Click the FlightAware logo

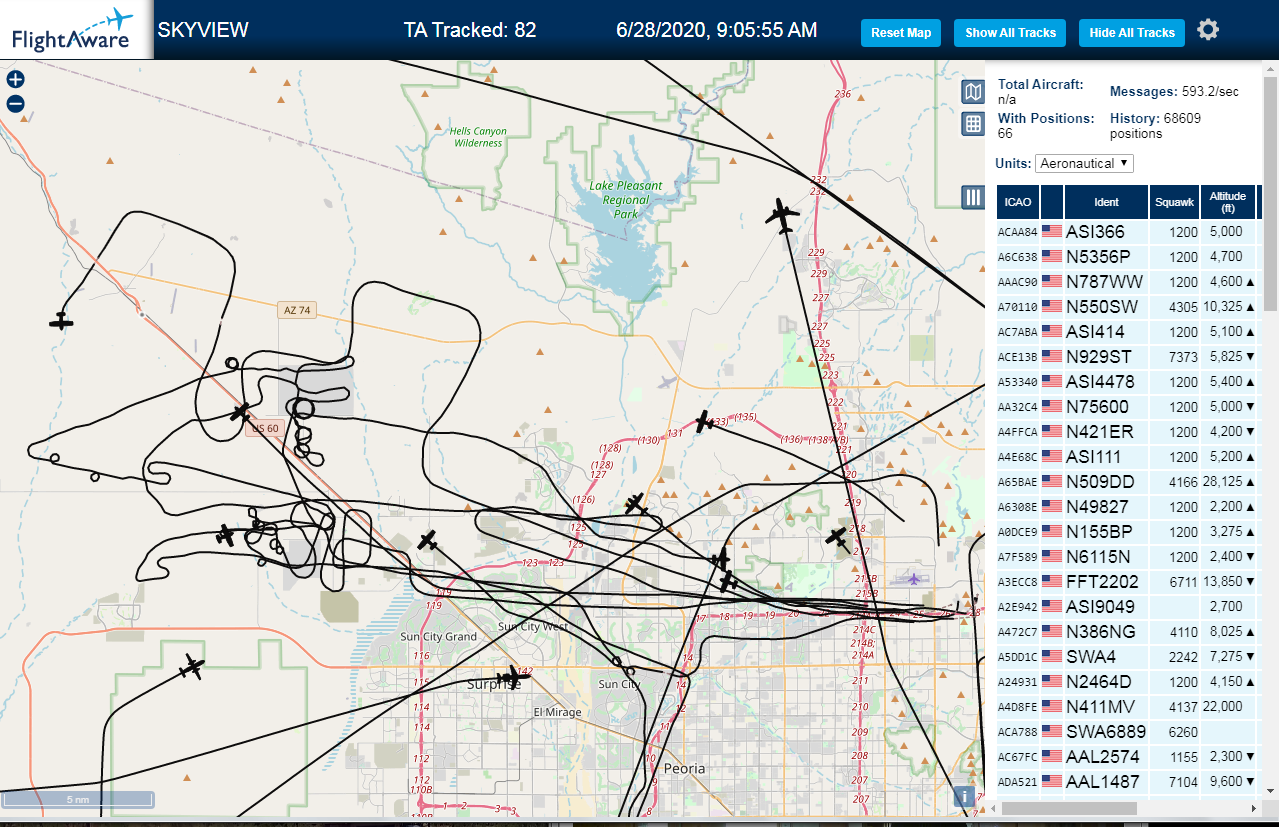[x=76, y=30]
